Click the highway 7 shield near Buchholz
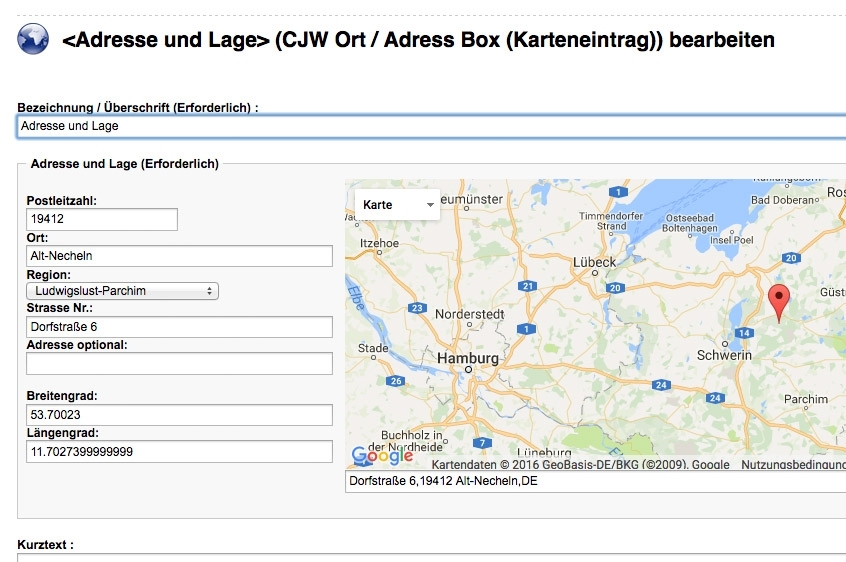This screenshot has height=562, width=846. coord(482,443)
